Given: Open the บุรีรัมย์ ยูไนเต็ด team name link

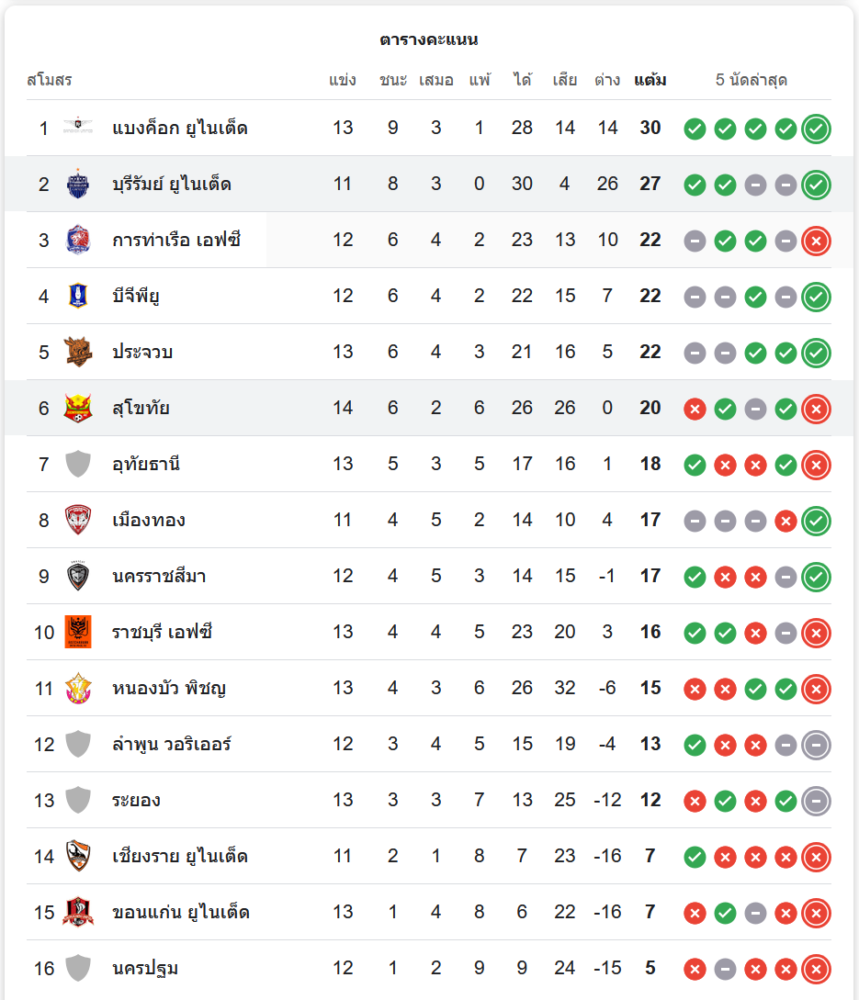Looking at the screenshot, I should 172,184.
